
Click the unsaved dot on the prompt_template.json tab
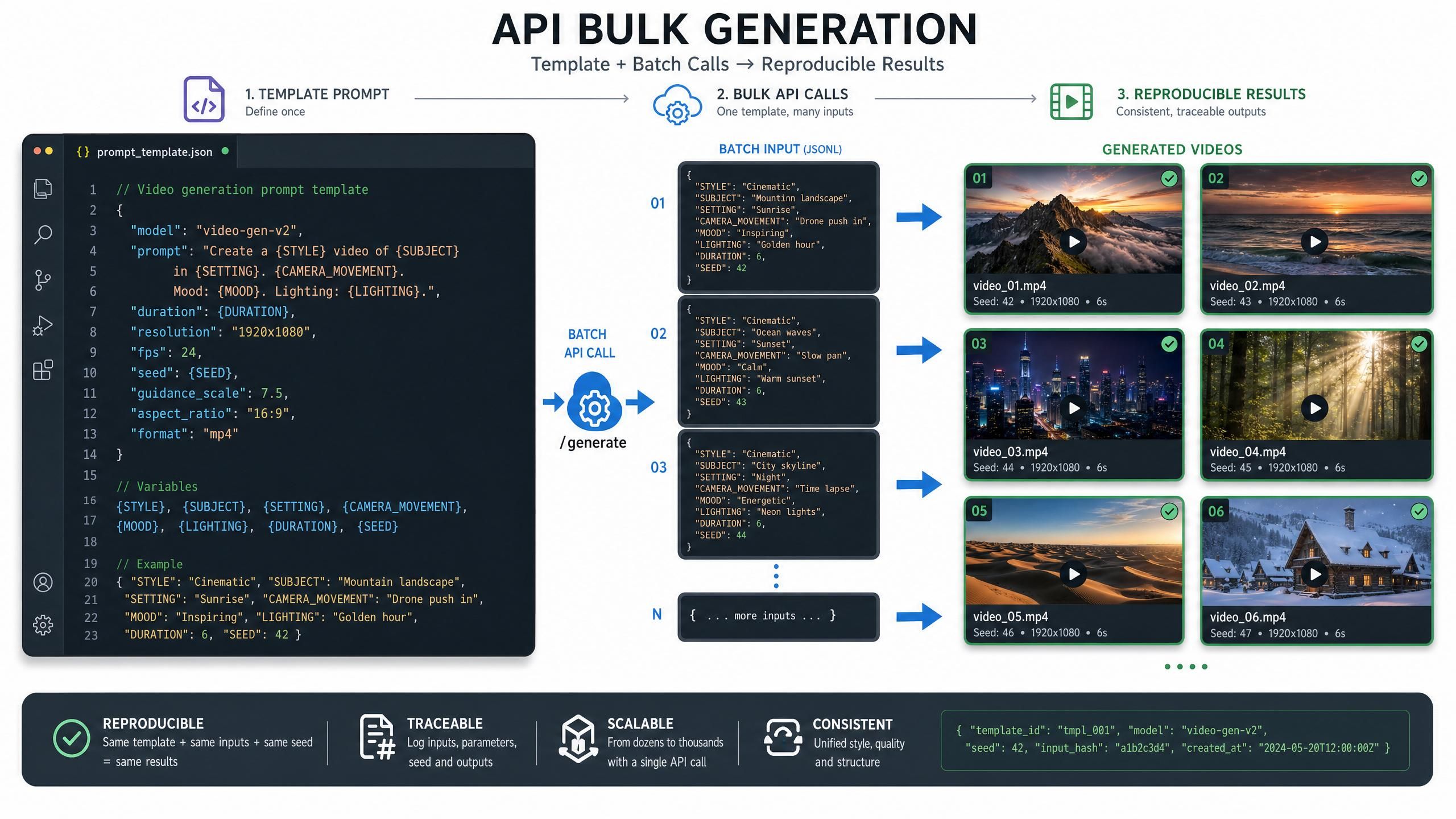pyautogui.click(x=225, y=151)
